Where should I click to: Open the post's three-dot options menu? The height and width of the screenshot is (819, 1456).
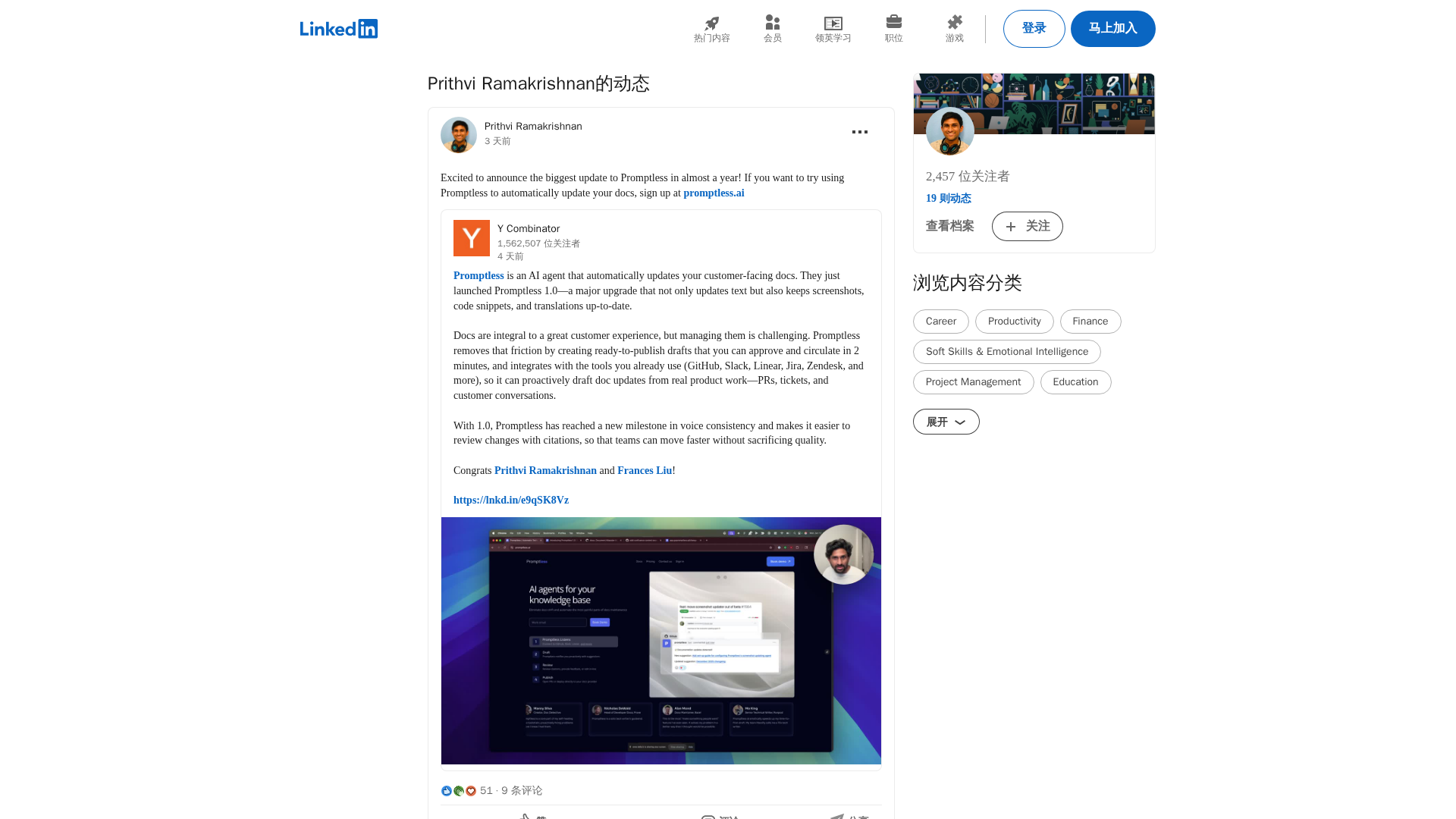coord(859,132)
